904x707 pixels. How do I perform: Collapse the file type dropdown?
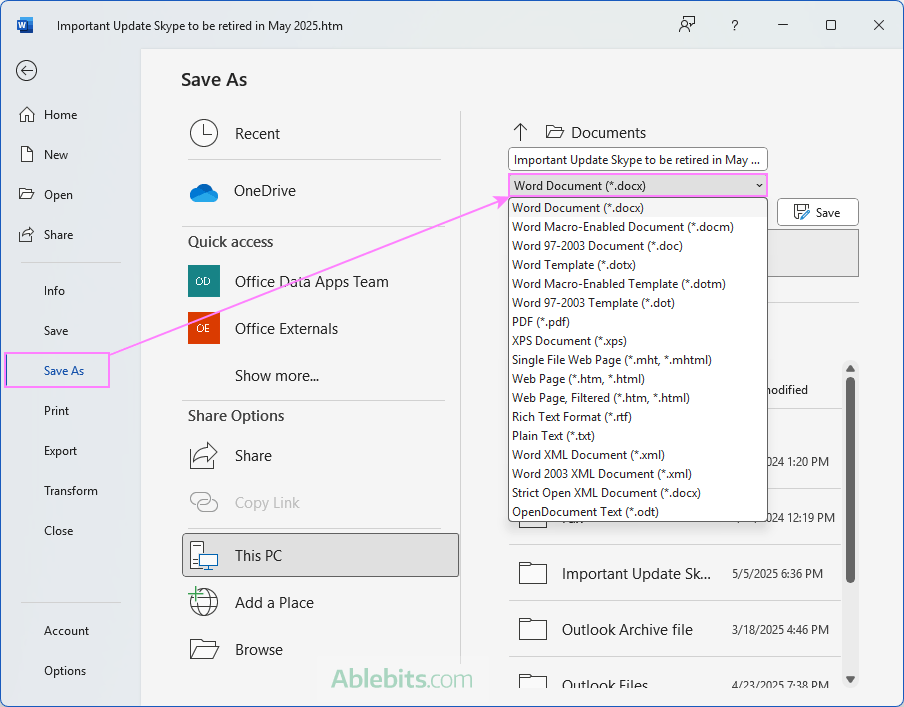[759, 186]
